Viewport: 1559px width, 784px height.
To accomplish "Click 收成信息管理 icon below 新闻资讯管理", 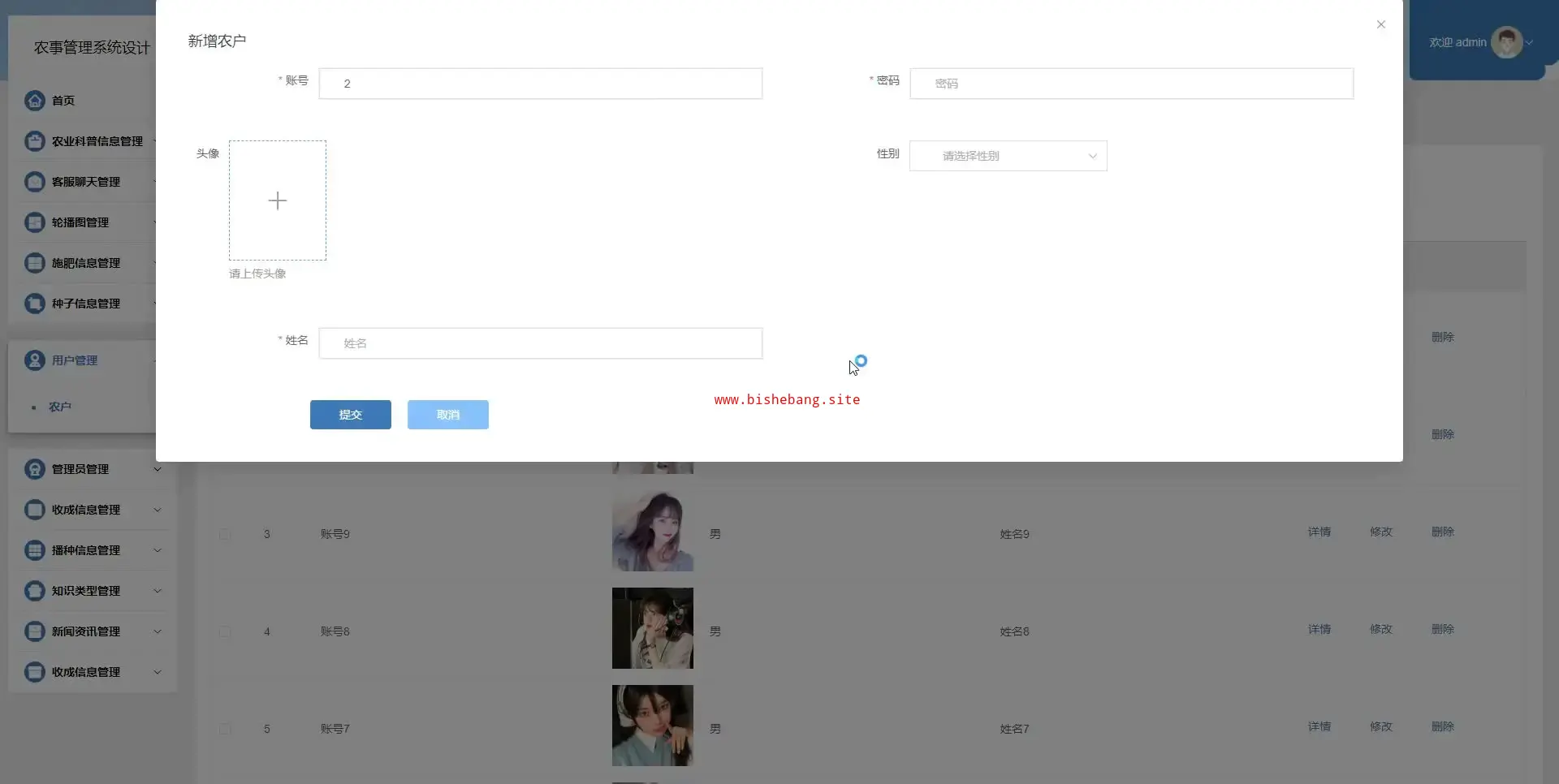I will point(34,672).
